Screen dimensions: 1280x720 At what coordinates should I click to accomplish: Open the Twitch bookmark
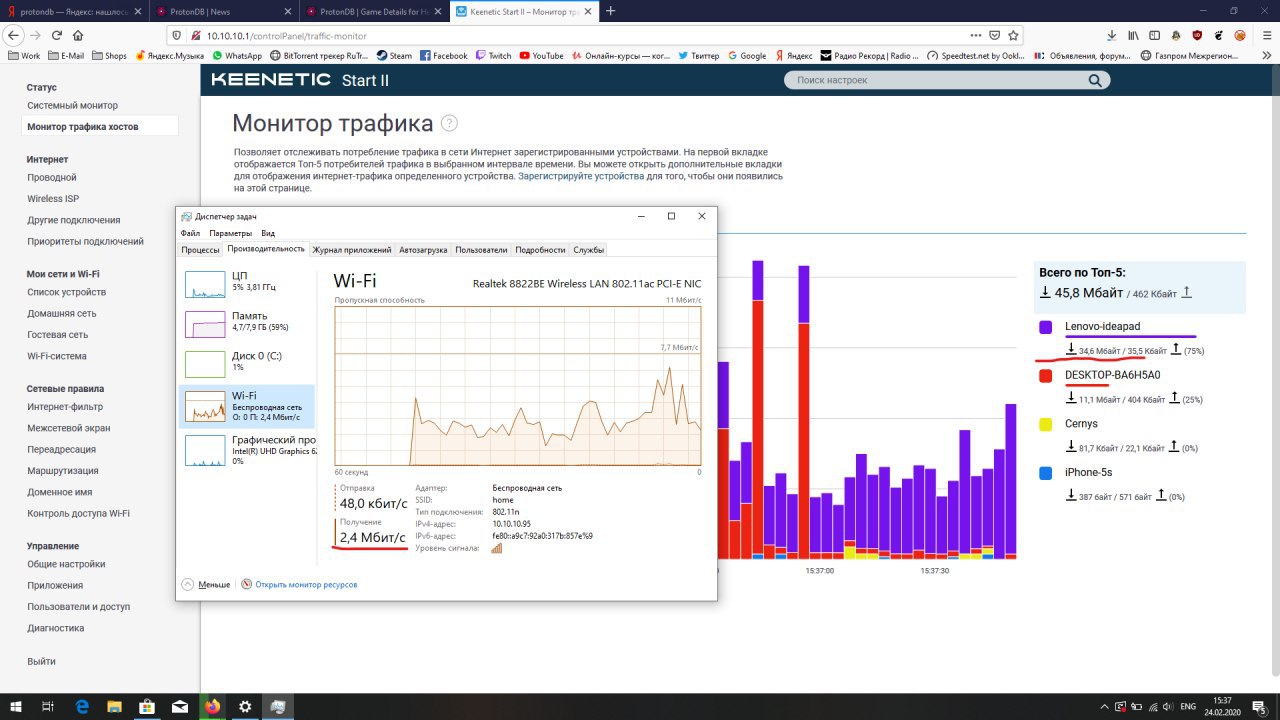493,56
